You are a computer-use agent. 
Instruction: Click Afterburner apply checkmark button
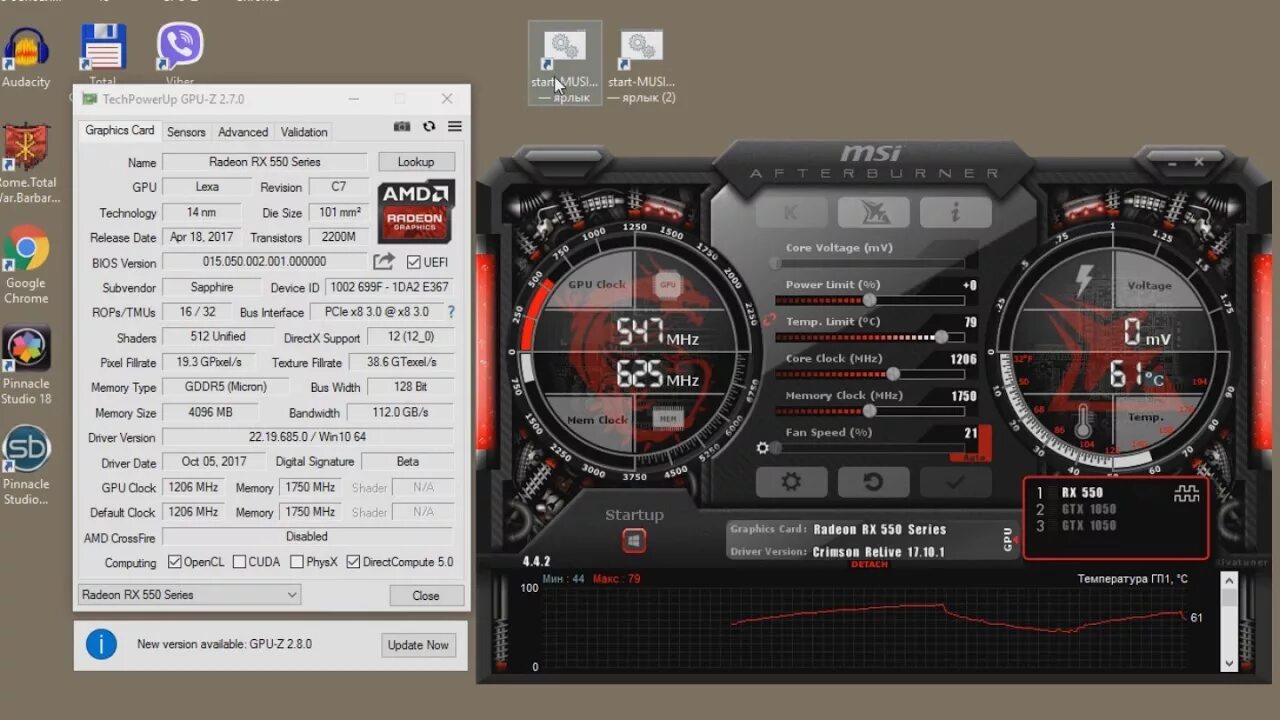tap(955, 482)
